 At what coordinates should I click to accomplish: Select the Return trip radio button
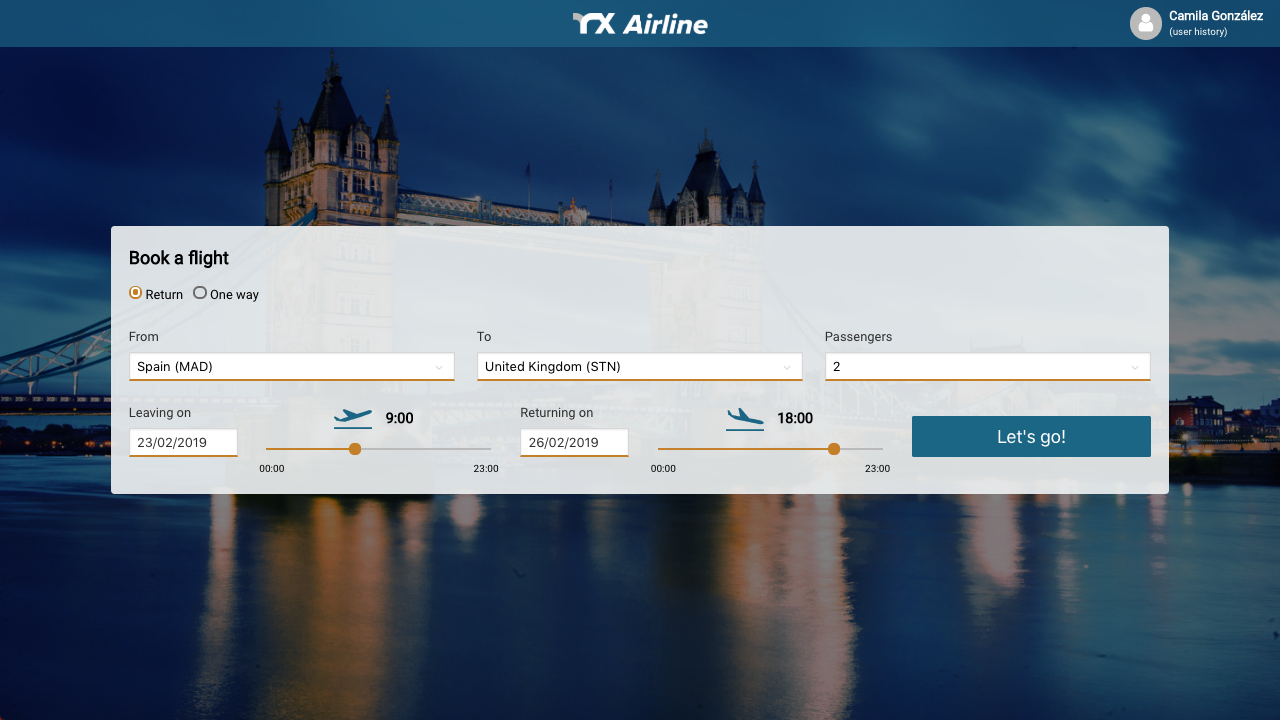(x=136, y=293)
